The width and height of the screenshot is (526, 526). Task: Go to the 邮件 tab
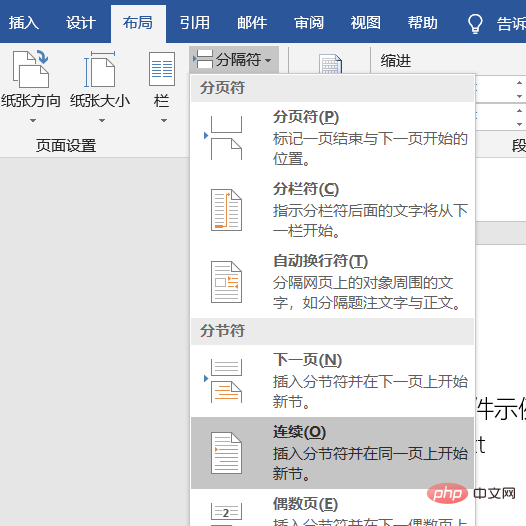tap(252, 23)
